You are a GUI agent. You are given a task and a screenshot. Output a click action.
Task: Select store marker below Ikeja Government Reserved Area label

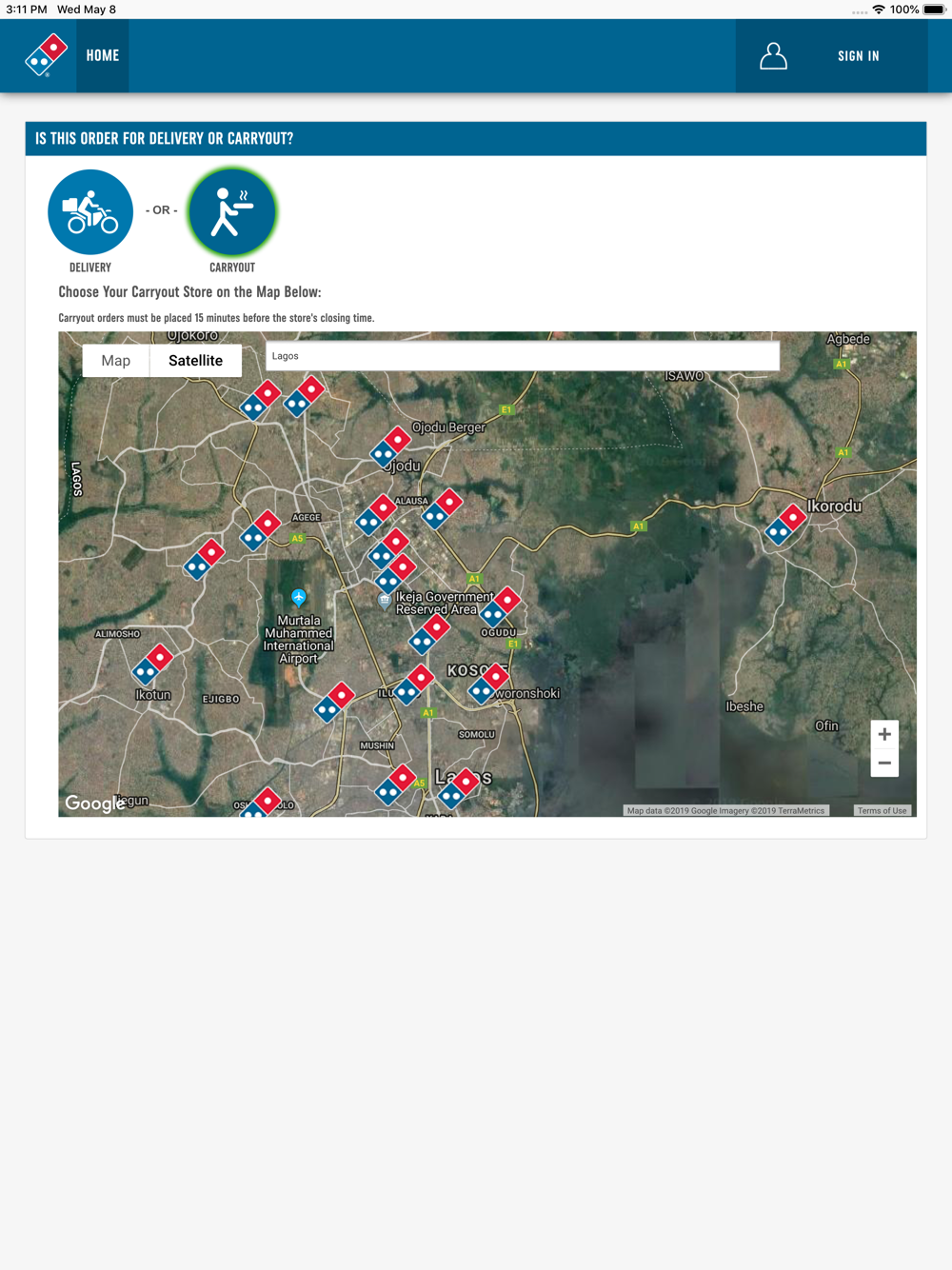(x=428, y=634)
